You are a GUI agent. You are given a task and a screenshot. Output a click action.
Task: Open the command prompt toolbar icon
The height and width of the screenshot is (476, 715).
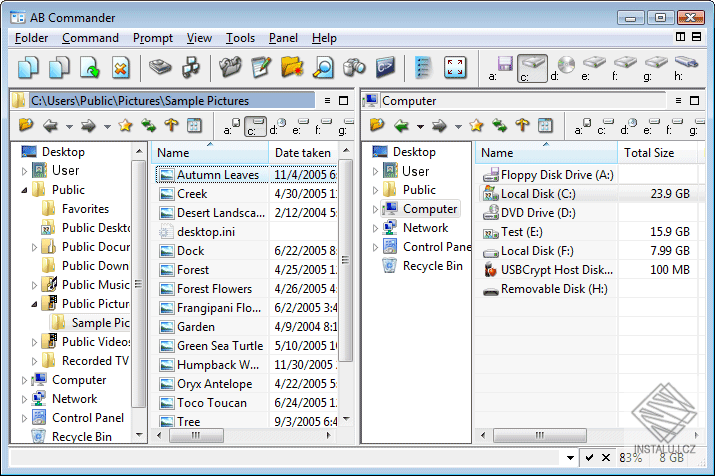tap(385, 67)
